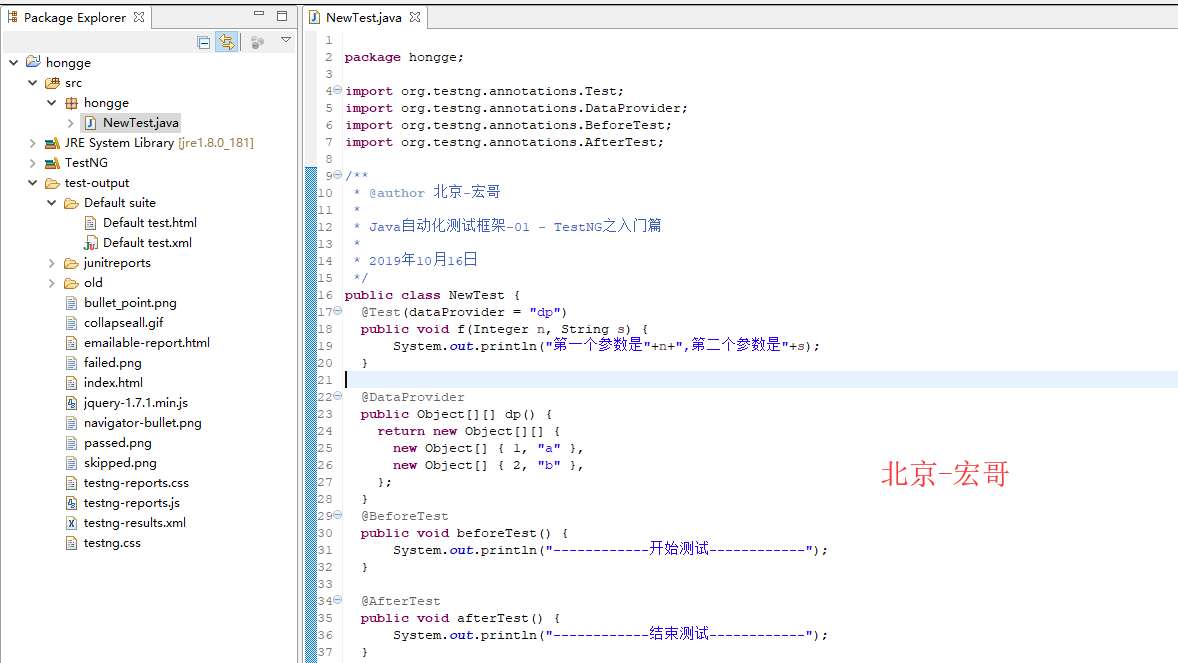Screen dimensions: 1178x663
Task: Place cursor on @DataProvider annotation
Action: [412, 397]
